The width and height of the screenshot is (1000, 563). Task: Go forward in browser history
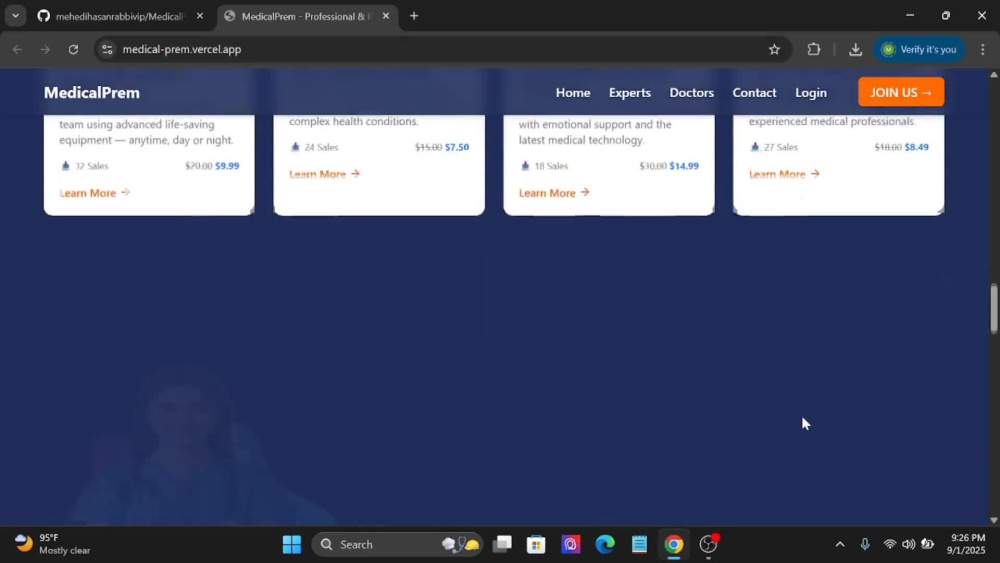point(45,49)
